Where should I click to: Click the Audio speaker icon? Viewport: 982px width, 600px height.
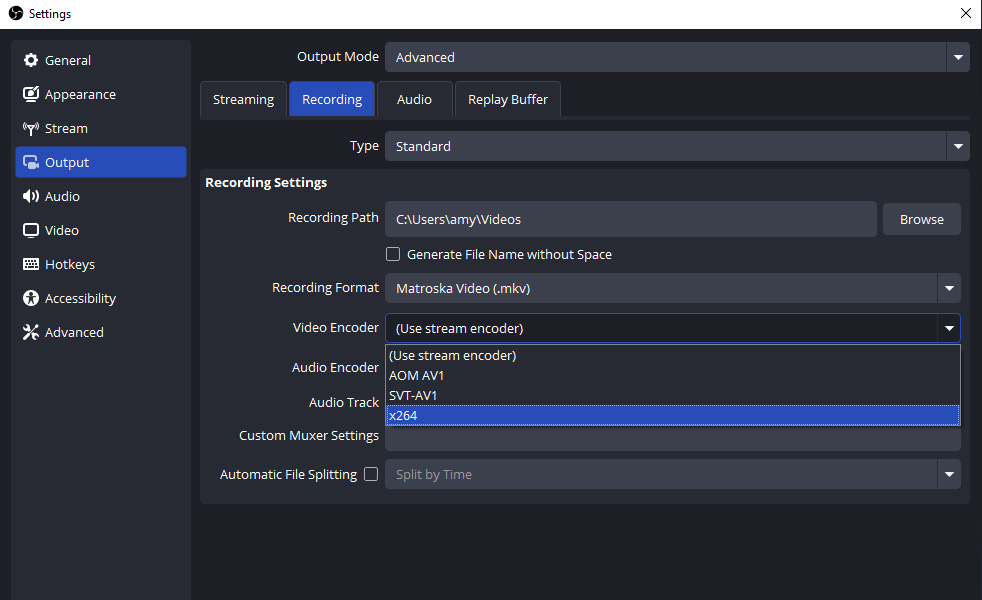31,196
